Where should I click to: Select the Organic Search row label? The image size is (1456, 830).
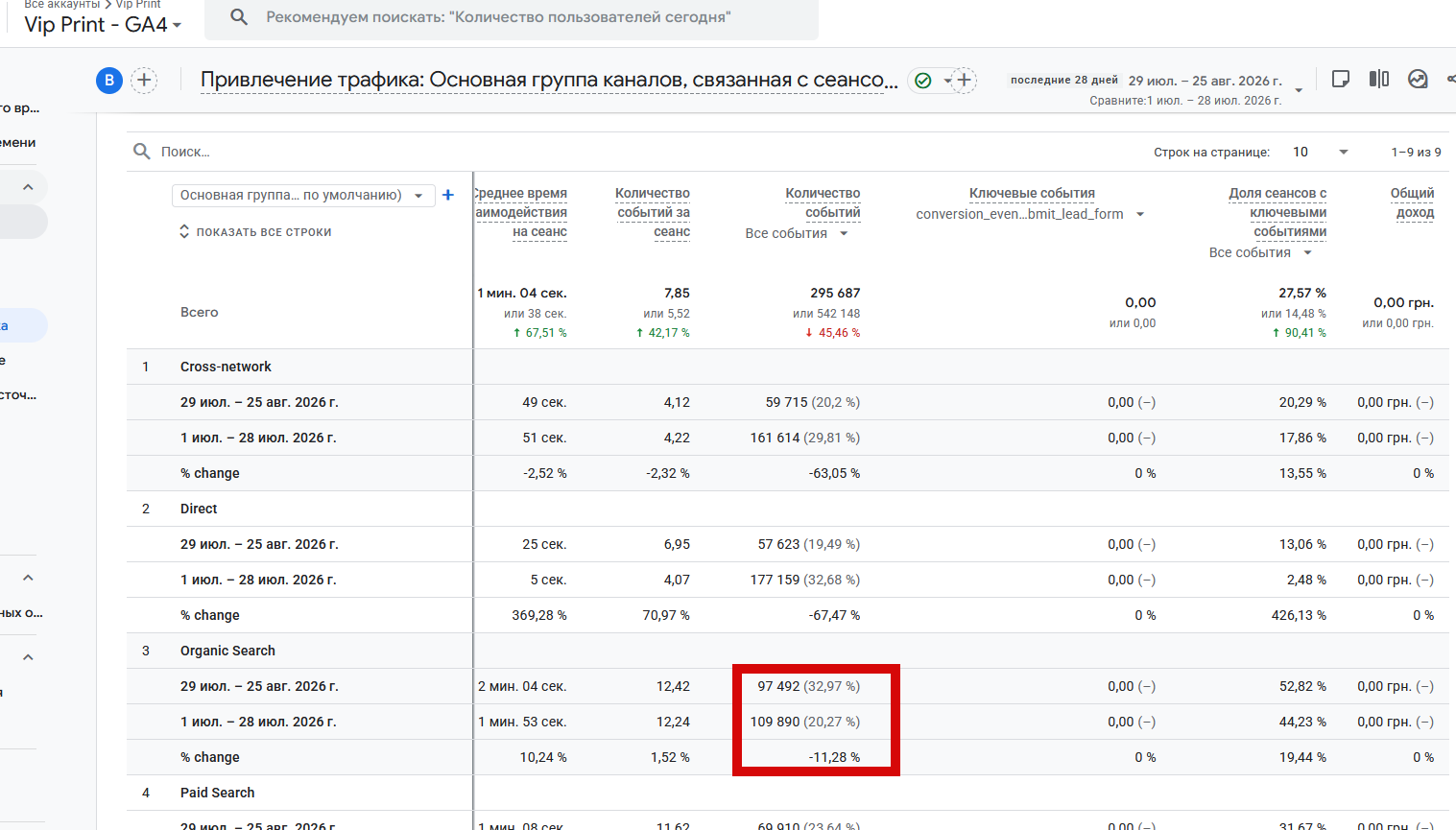pyautogui.click(x=227, y=651)
